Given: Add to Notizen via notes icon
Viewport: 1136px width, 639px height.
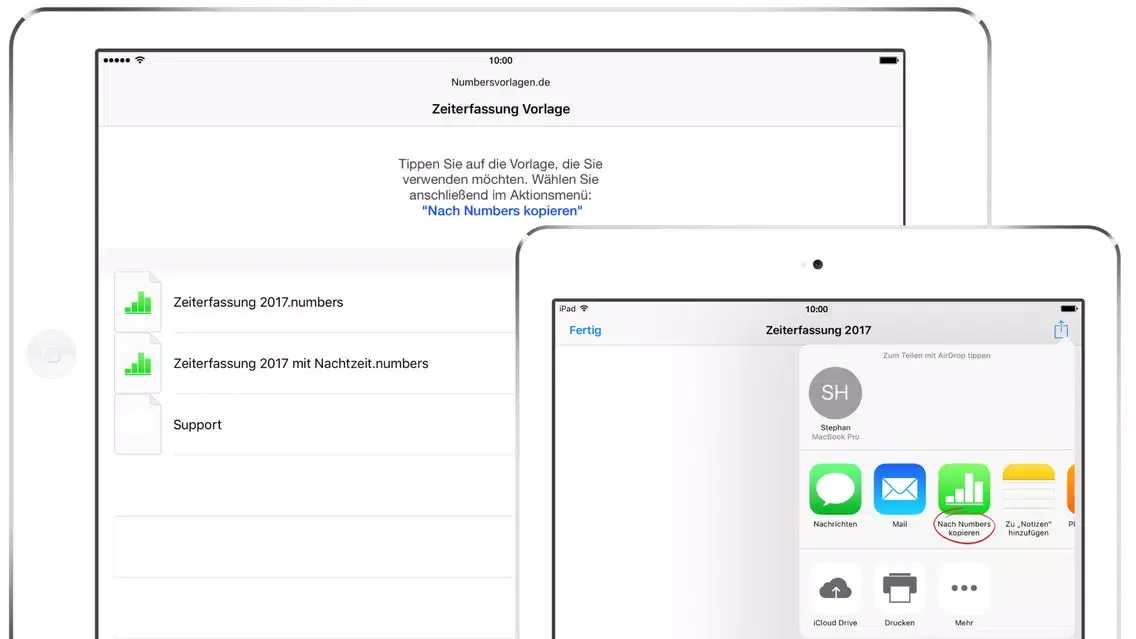Looking at the screenshot, I should pos(1028,489).
